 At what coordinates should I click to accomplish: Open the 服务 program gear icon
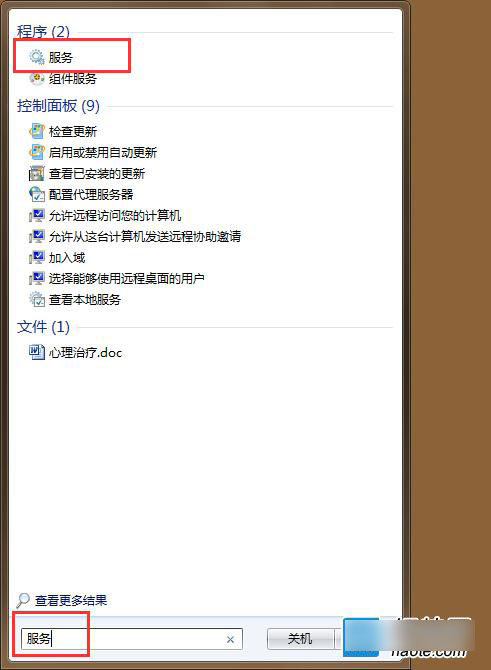(x=37, y=57)
